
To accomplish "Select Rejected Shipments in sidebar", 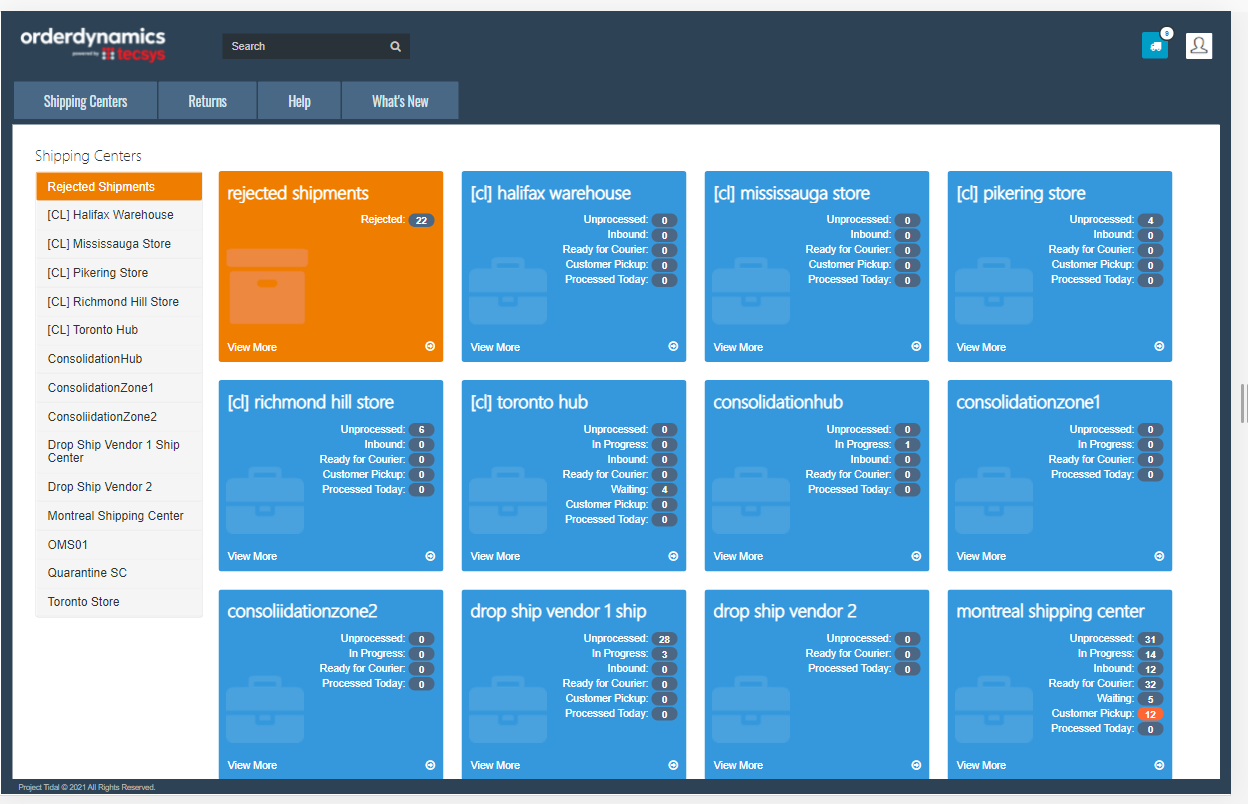I will [x=119, y=186].
